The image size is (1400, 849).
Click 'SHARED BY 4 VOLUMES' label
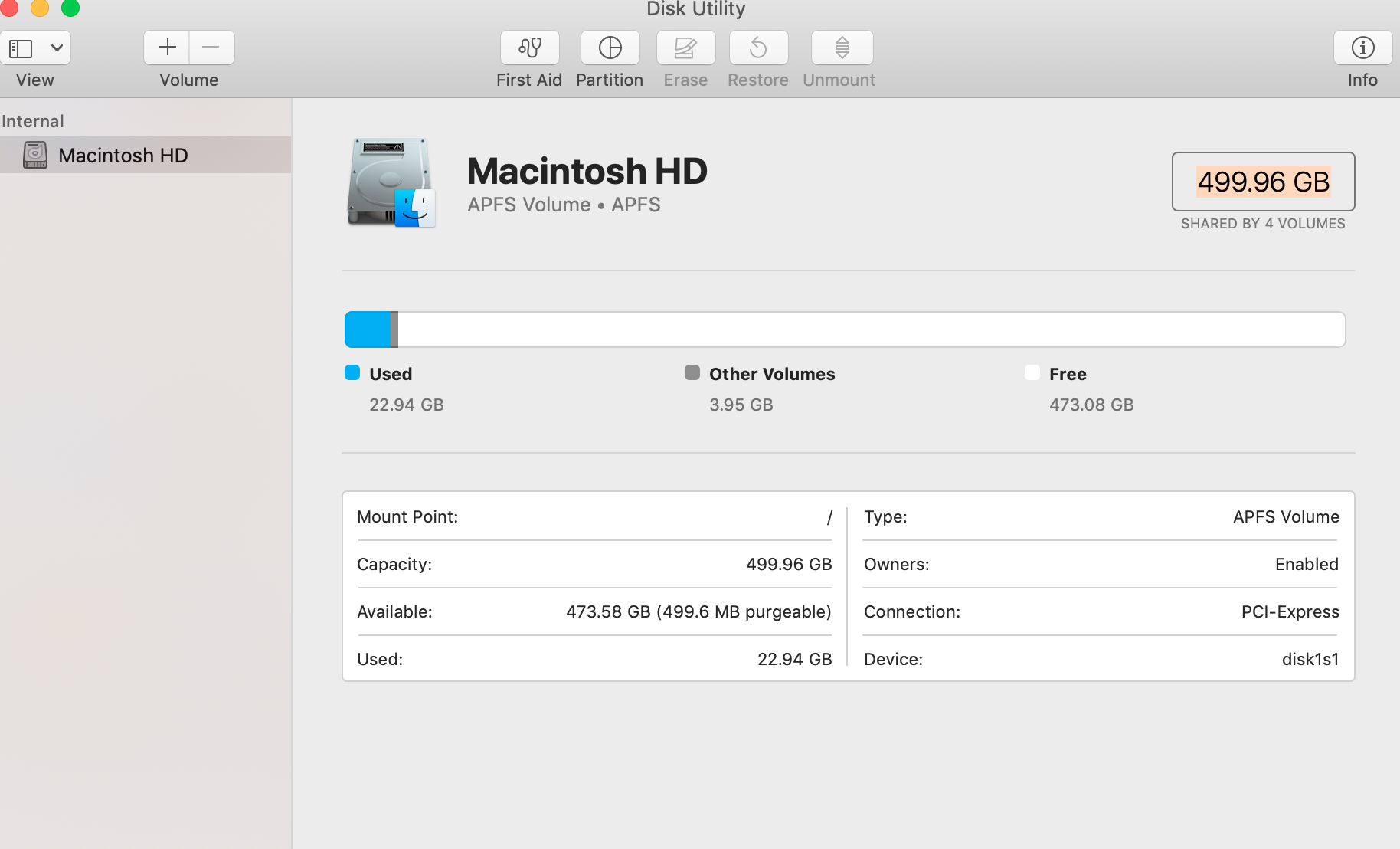[1263, 224]
